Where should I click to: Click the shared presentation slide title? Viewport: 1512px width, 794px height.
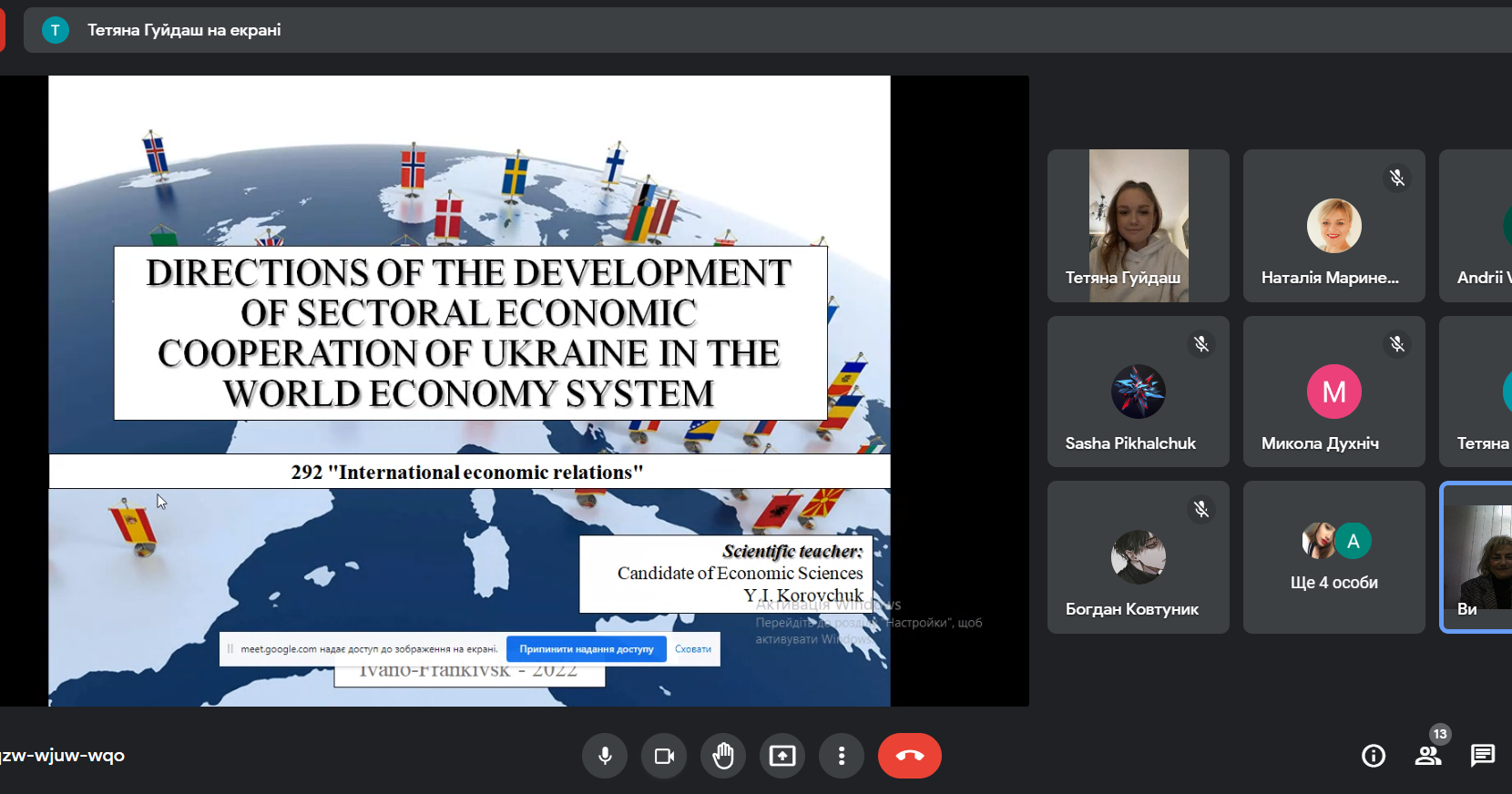[x=469, y=333]
